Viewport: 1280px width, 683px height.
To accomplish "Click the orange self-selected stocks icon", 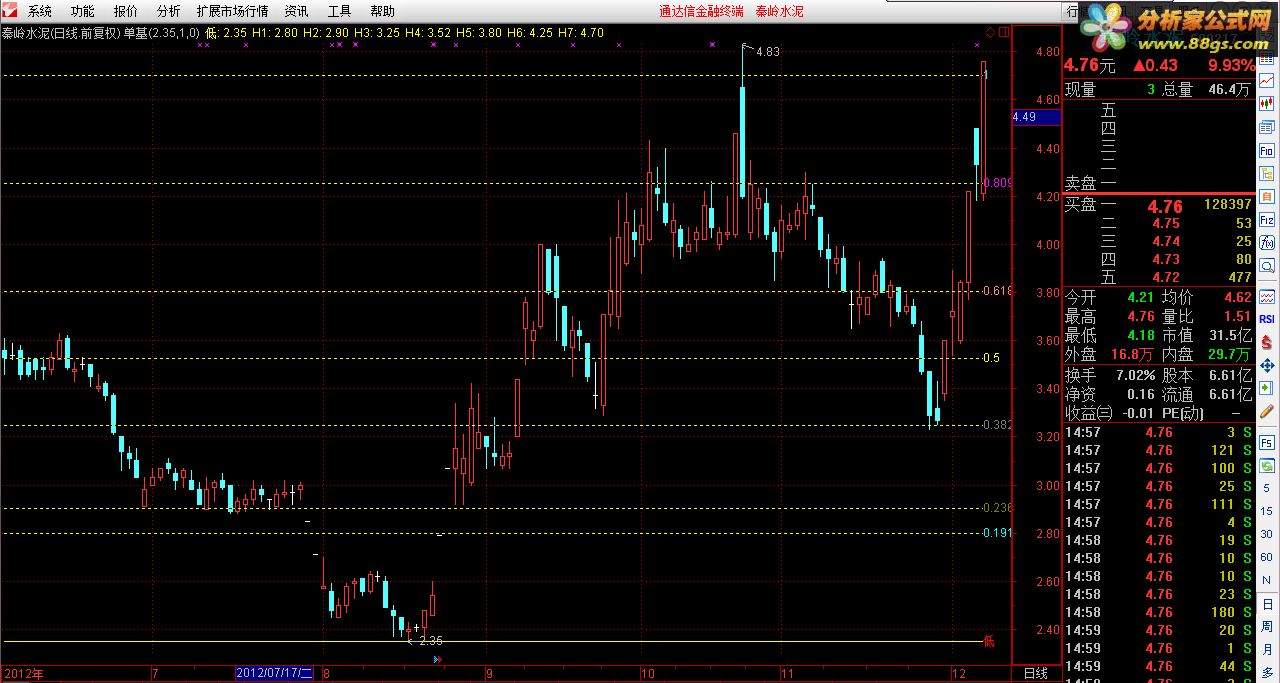I will (1267, 196).
